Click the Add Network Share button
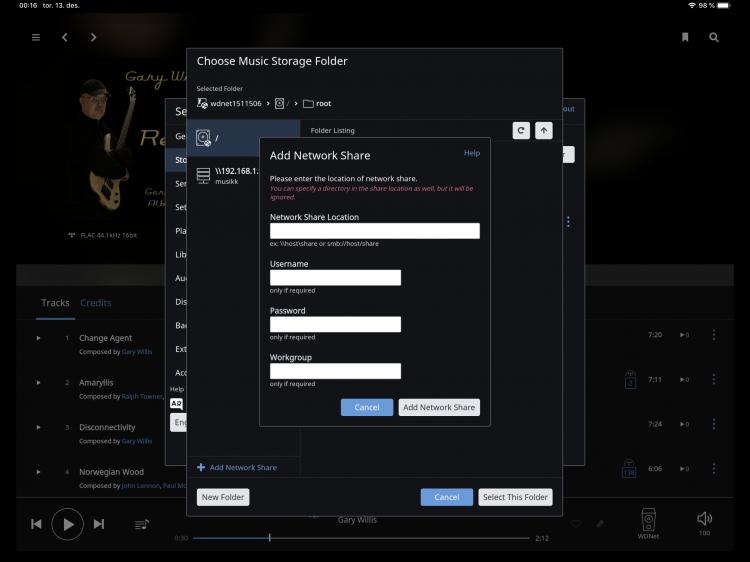The width and height of the screenshot is (750, 562). click(439, 407)
